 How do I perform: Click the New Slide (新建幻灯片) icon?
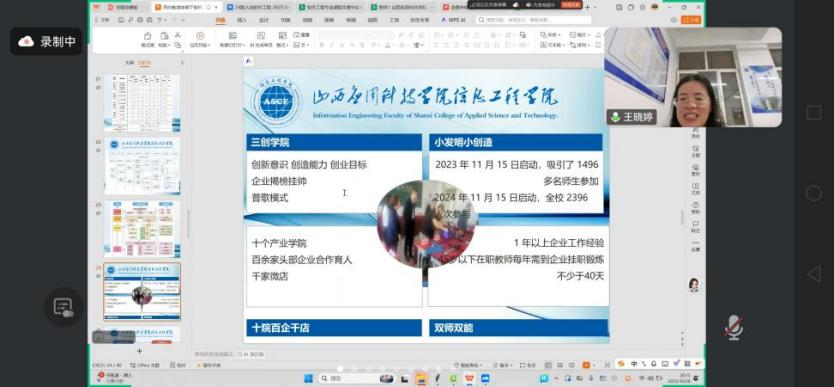(232, 36)
